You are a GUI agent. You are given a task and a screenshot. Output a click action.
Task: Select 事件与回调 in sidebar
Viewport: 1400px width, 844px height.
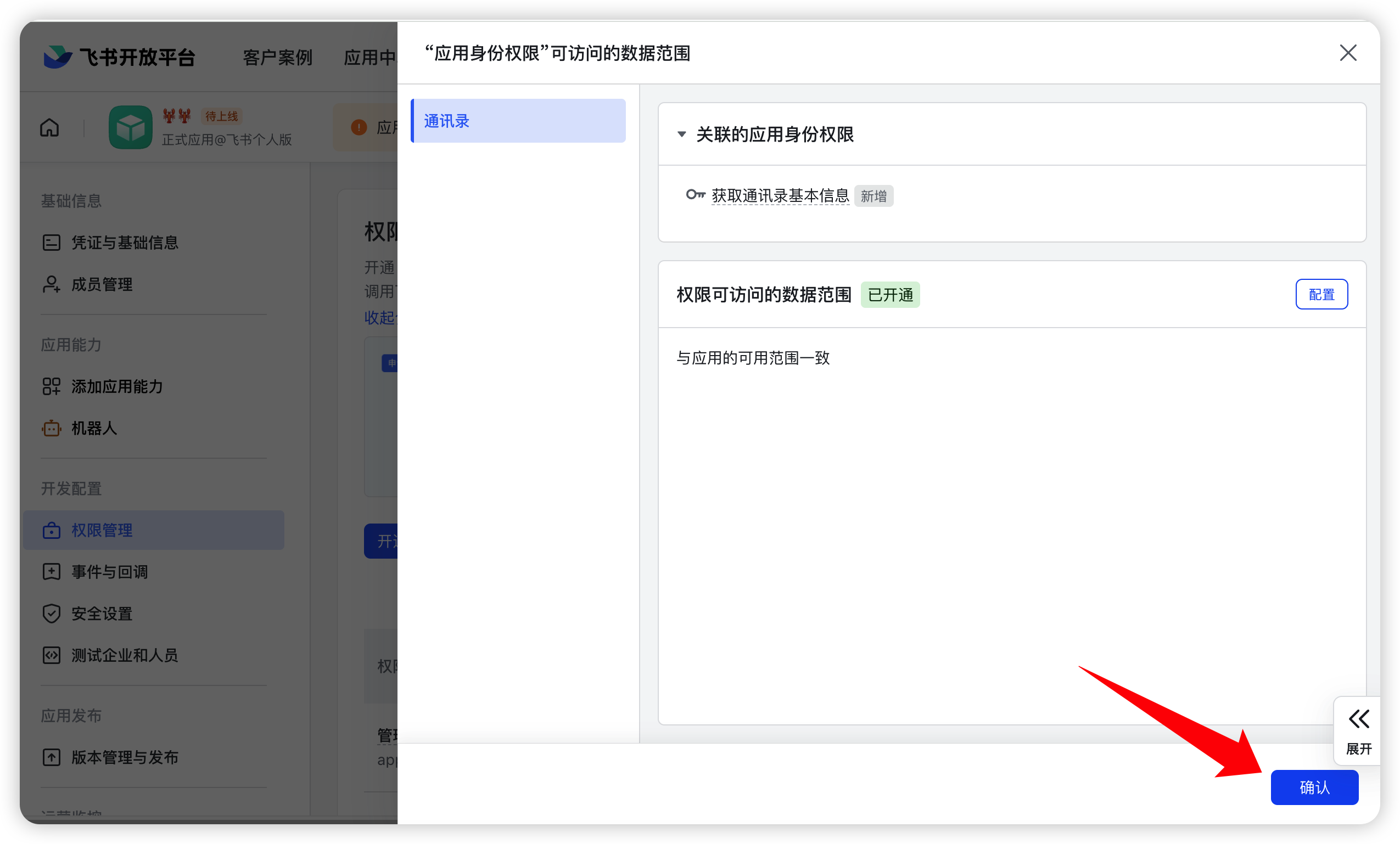pos(109,572)
